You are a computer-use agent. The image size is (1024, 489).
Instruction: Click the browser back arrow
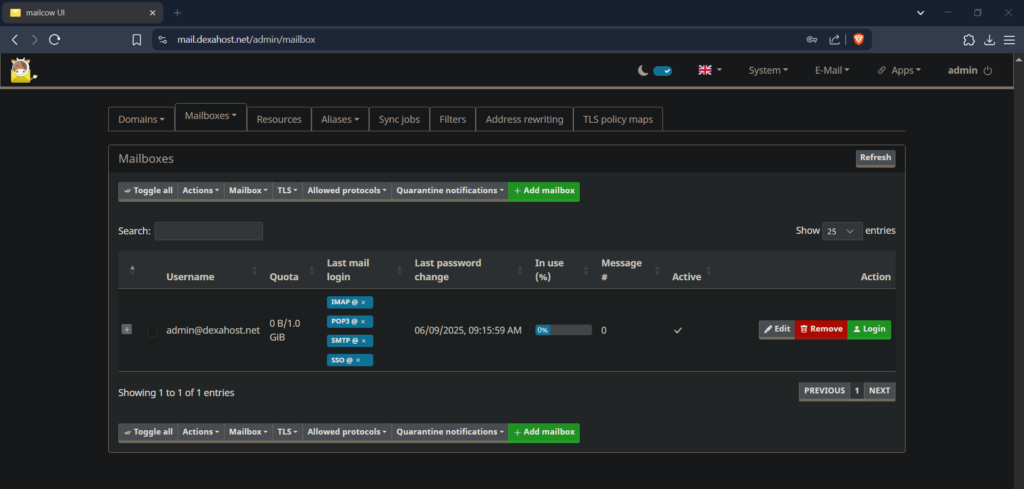tap(15, 40)
